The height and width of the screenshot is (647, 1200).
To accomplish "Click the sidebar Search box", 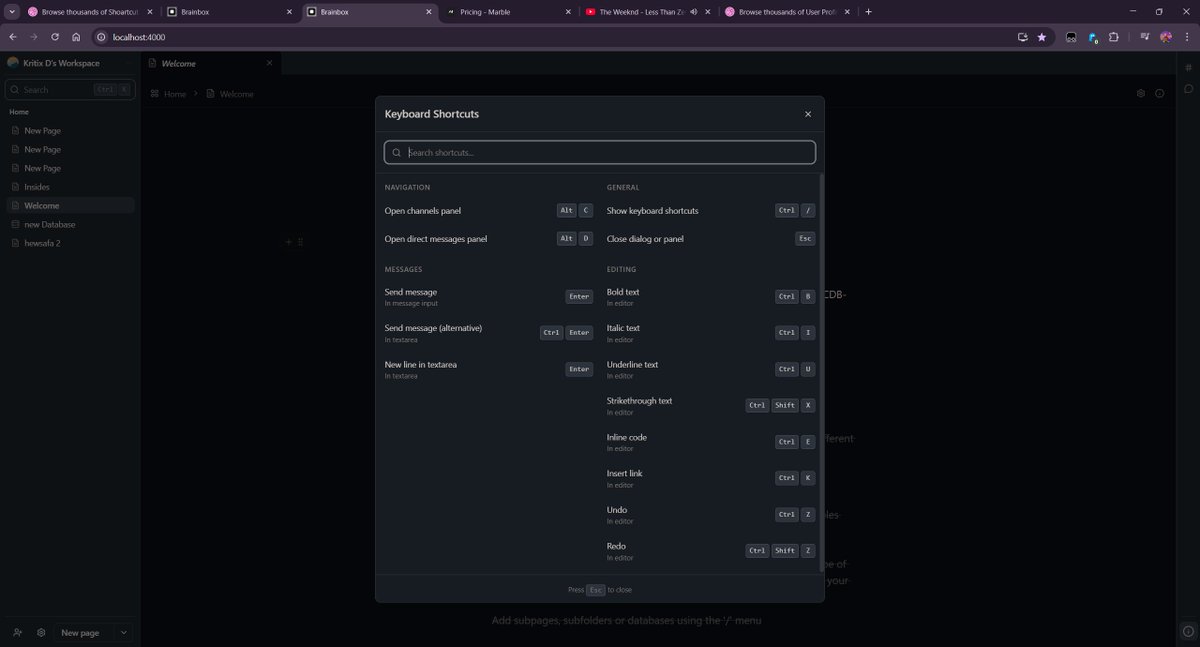I will click(x=70, y=89).
